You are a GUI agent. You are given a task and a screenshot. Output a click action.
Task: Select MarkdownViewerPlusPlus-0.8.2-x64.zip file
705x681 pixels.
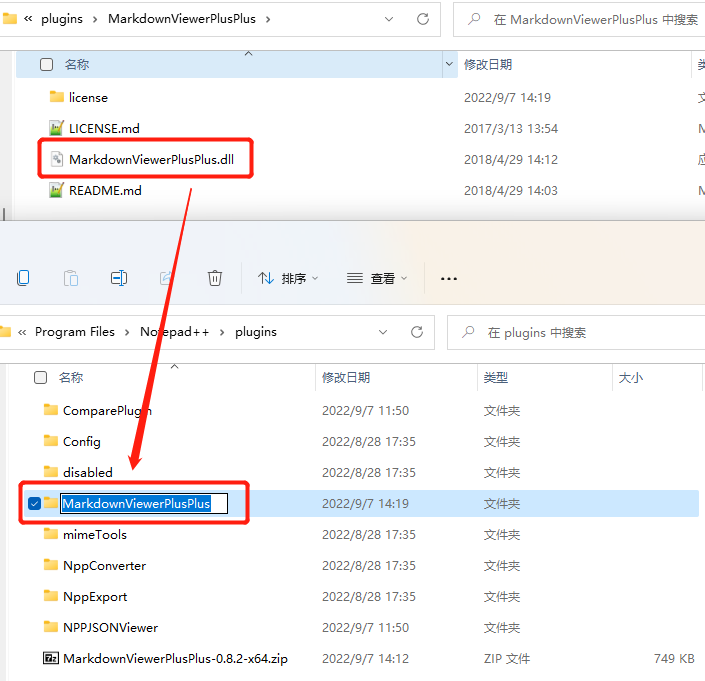(175, 659)
